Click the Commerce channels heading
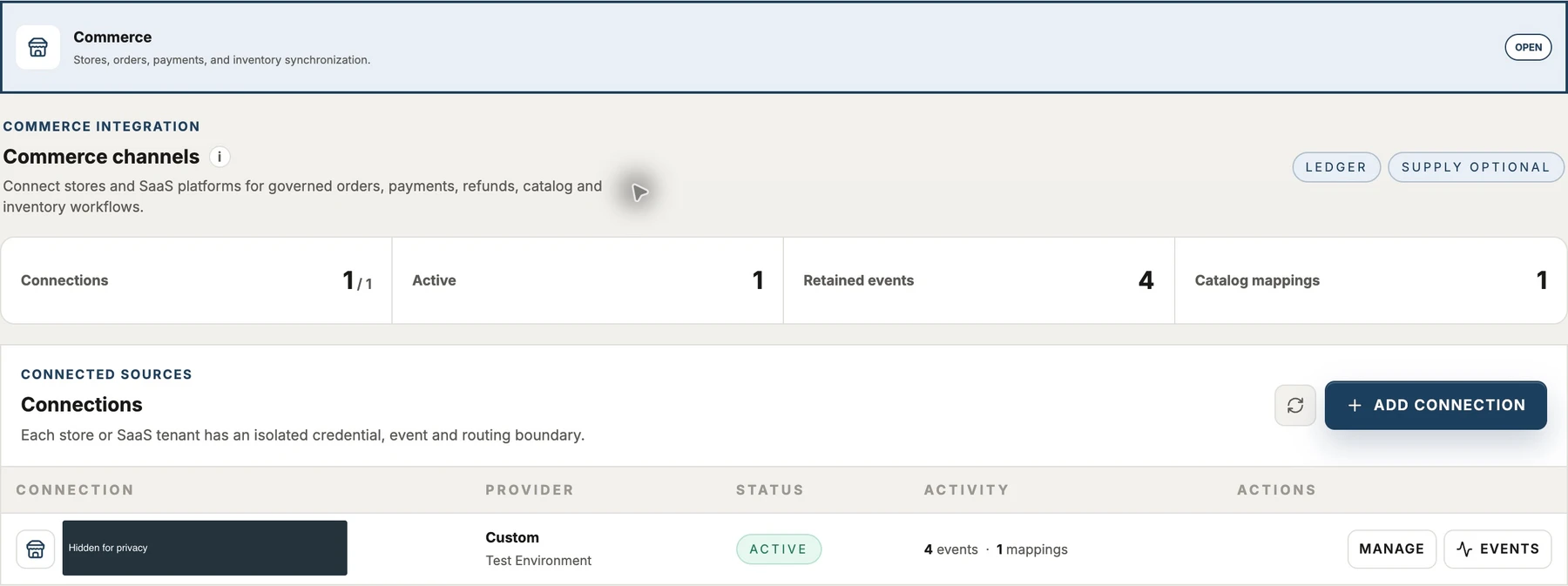The image size is (1568, 586). tap(101, 157)
